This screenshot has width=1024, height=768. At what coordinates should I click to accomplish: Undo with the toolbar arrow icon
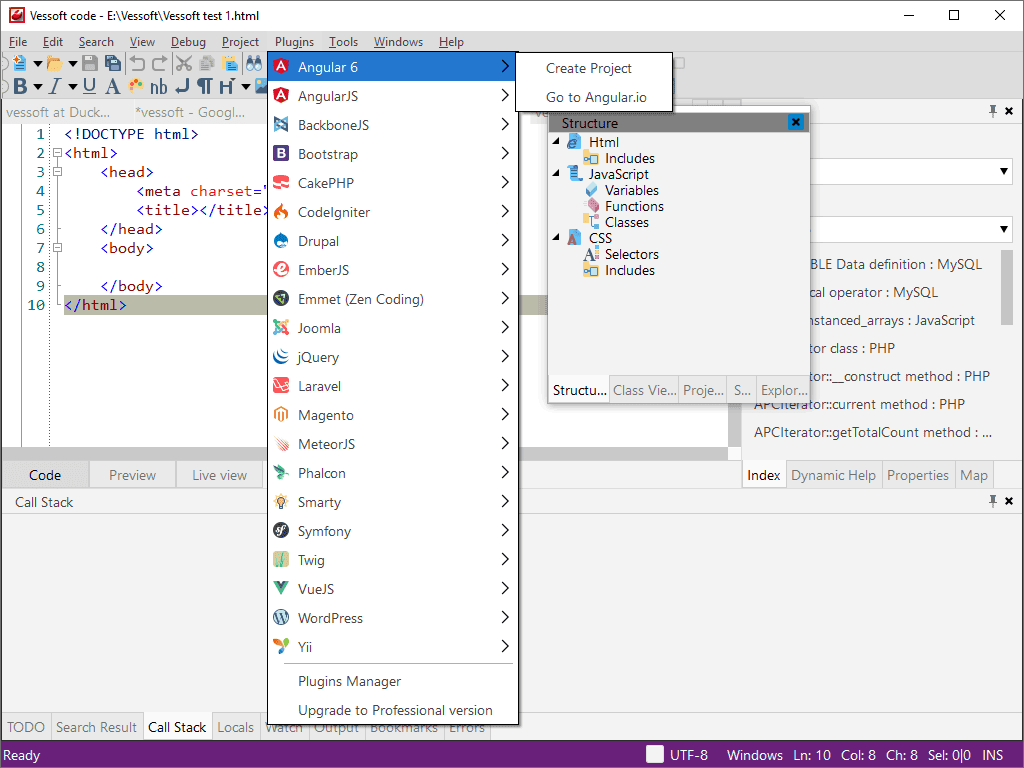(137, 63)
